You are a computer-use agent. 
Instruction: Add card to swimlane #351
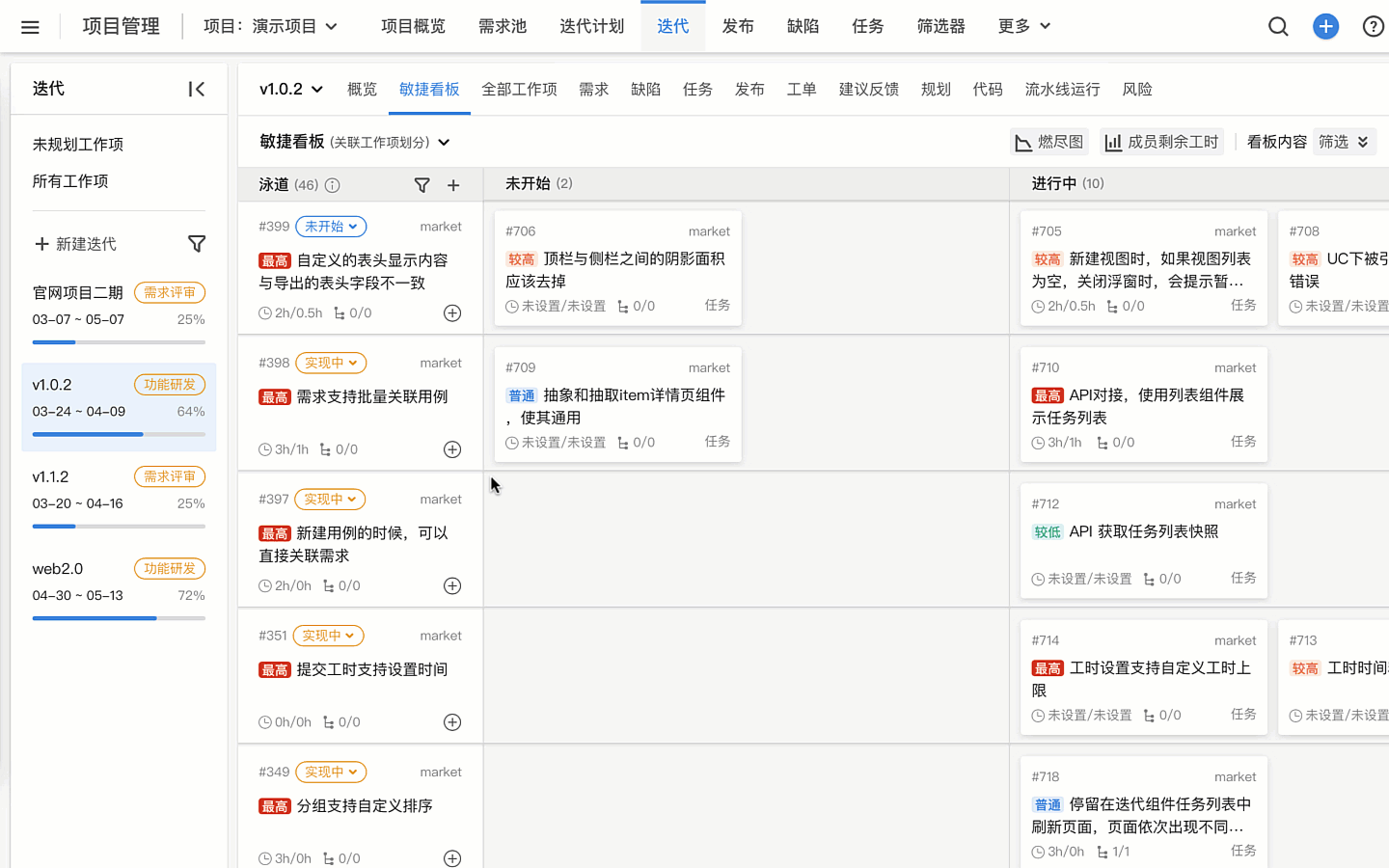click(452, 722)
